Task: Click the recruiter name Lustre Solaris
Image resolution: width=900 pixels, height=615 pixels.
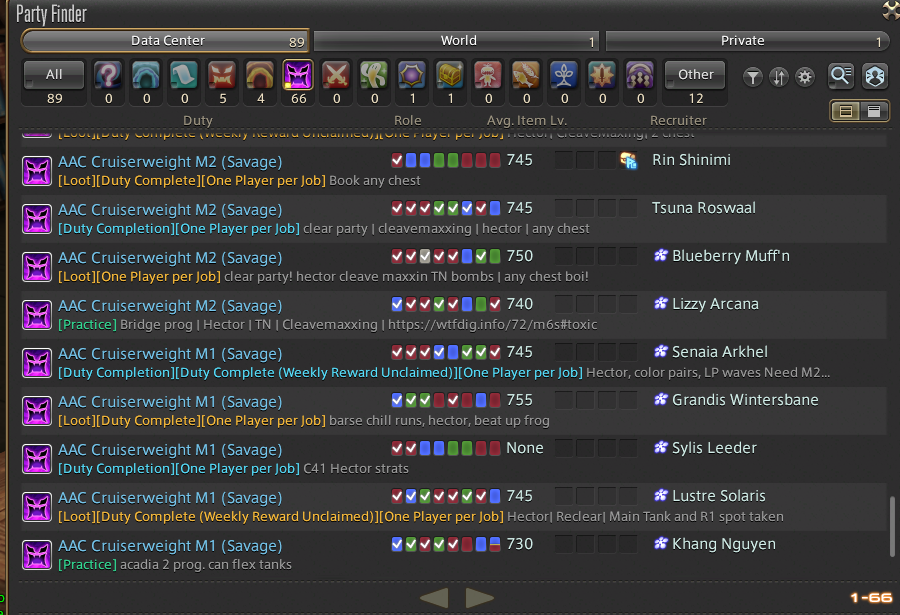Action: click(x=719, y=496)
